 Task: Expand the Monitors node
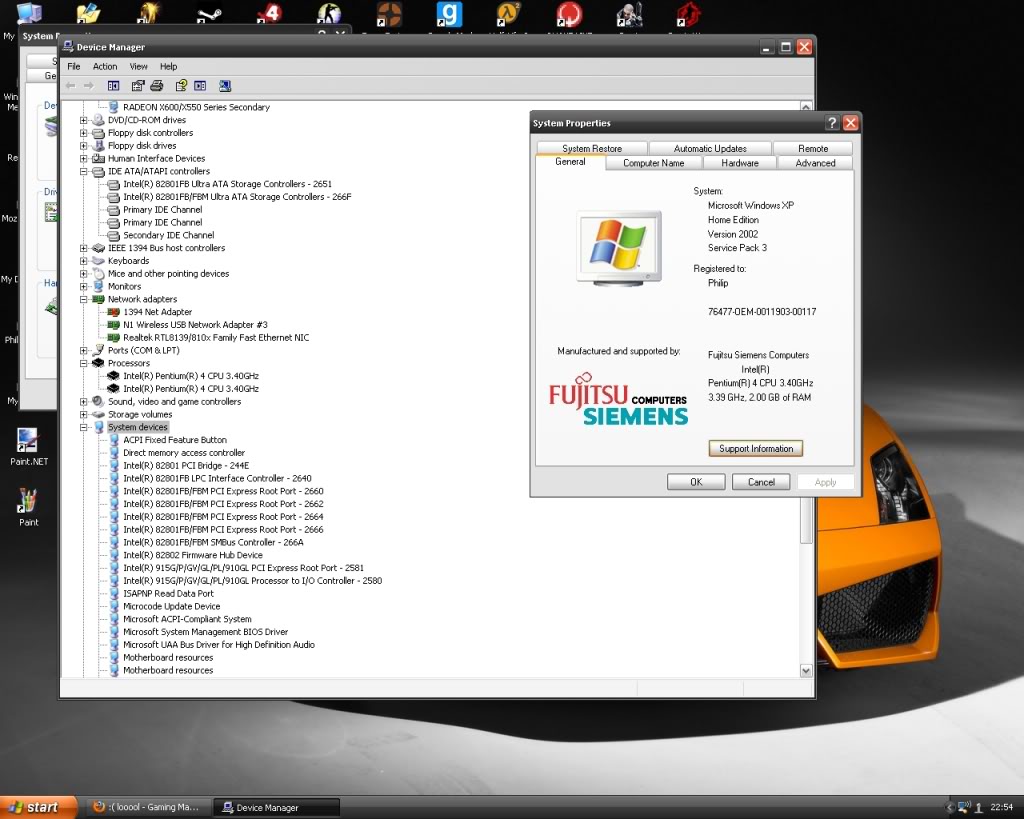[84, 287]
